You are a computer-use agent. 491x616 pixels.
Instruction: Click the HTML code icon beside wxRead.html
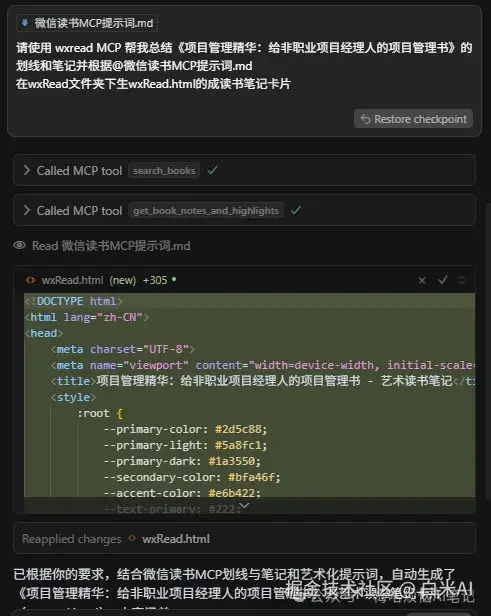30,280
